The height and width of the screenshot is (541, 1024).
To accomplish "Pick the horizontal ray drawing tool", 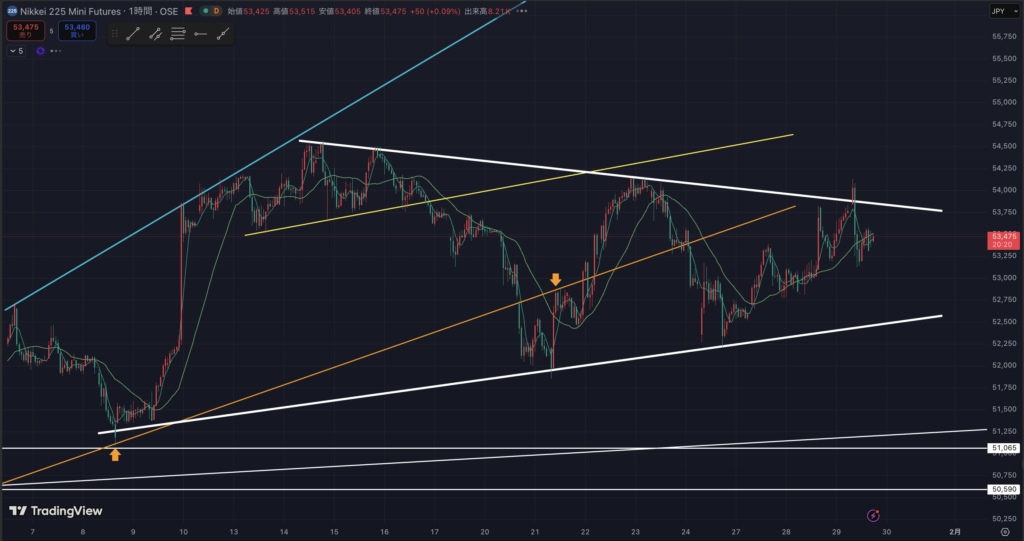I will (x=201, y=33).
